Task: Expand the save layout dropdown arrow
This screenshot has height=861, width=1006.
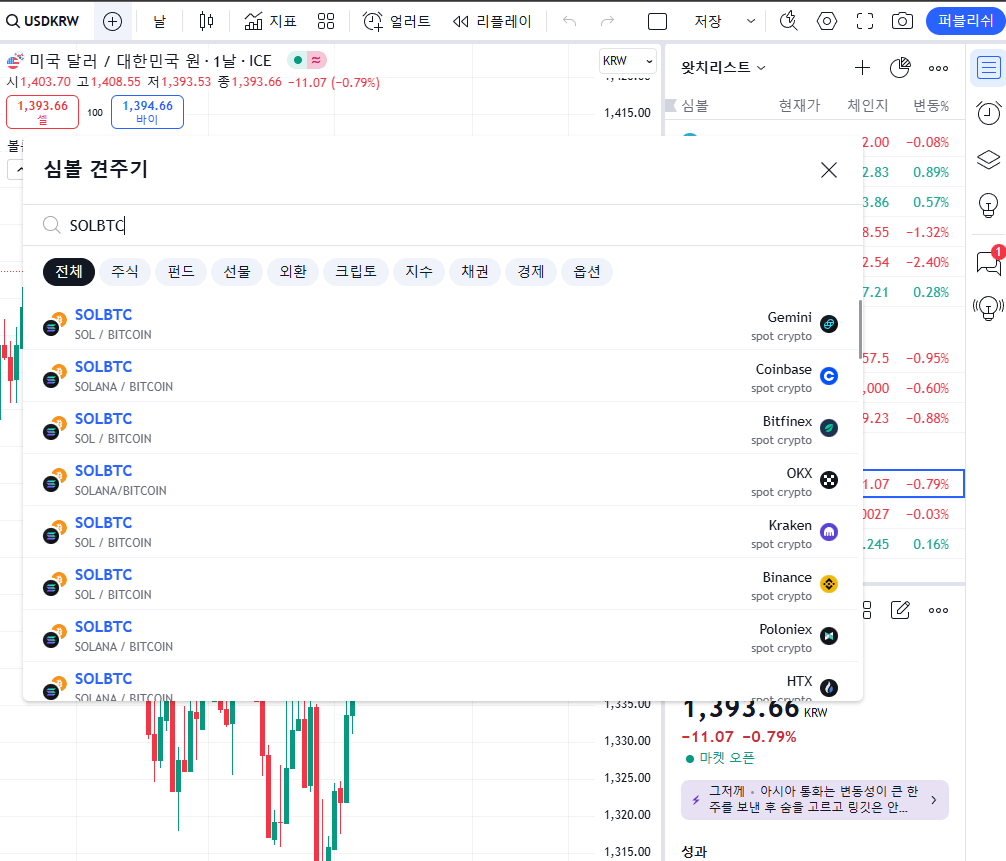Action: 751,22
